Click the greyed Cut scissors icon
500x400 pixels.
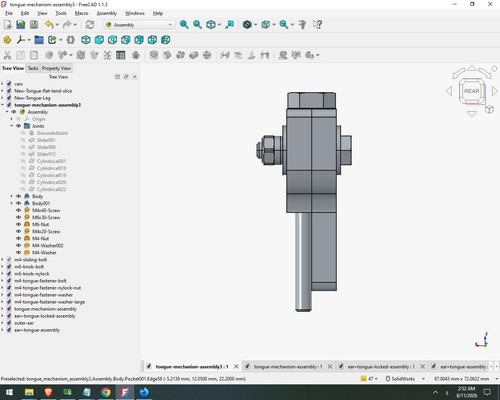7,55
